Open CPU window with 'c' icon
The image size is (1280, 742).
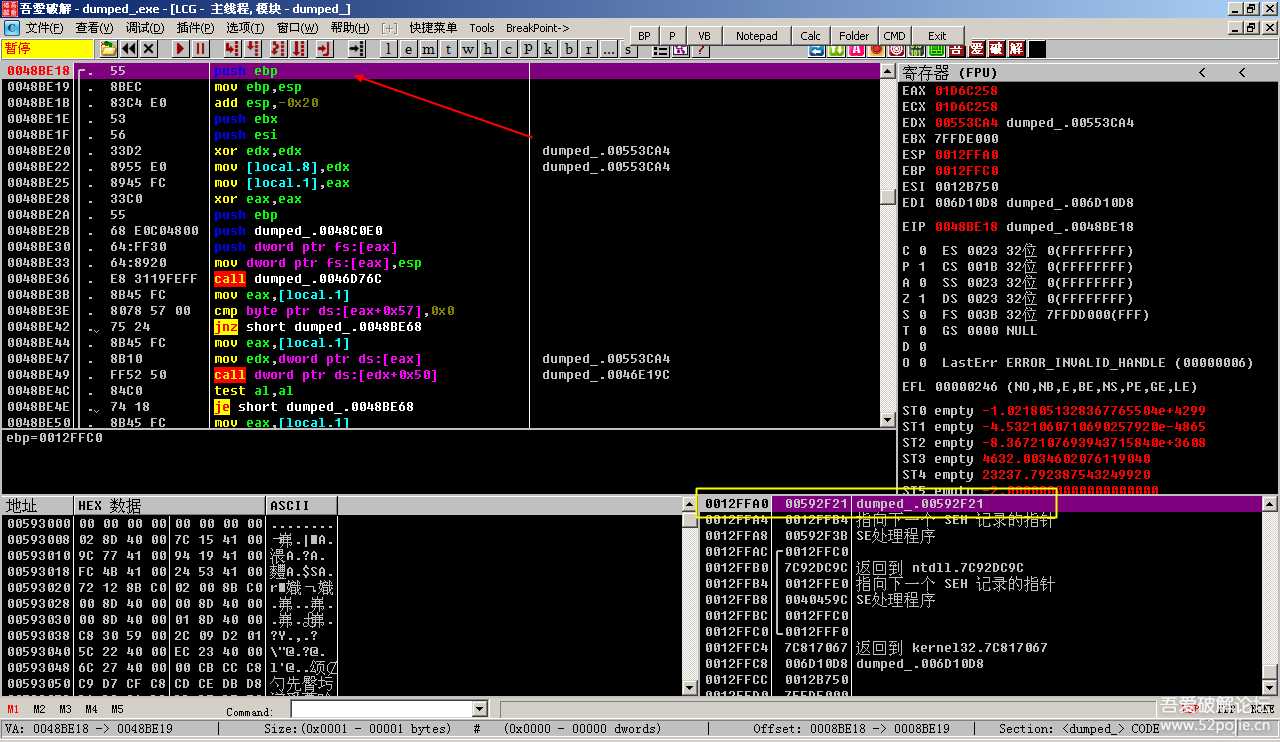tap(508, 49)
